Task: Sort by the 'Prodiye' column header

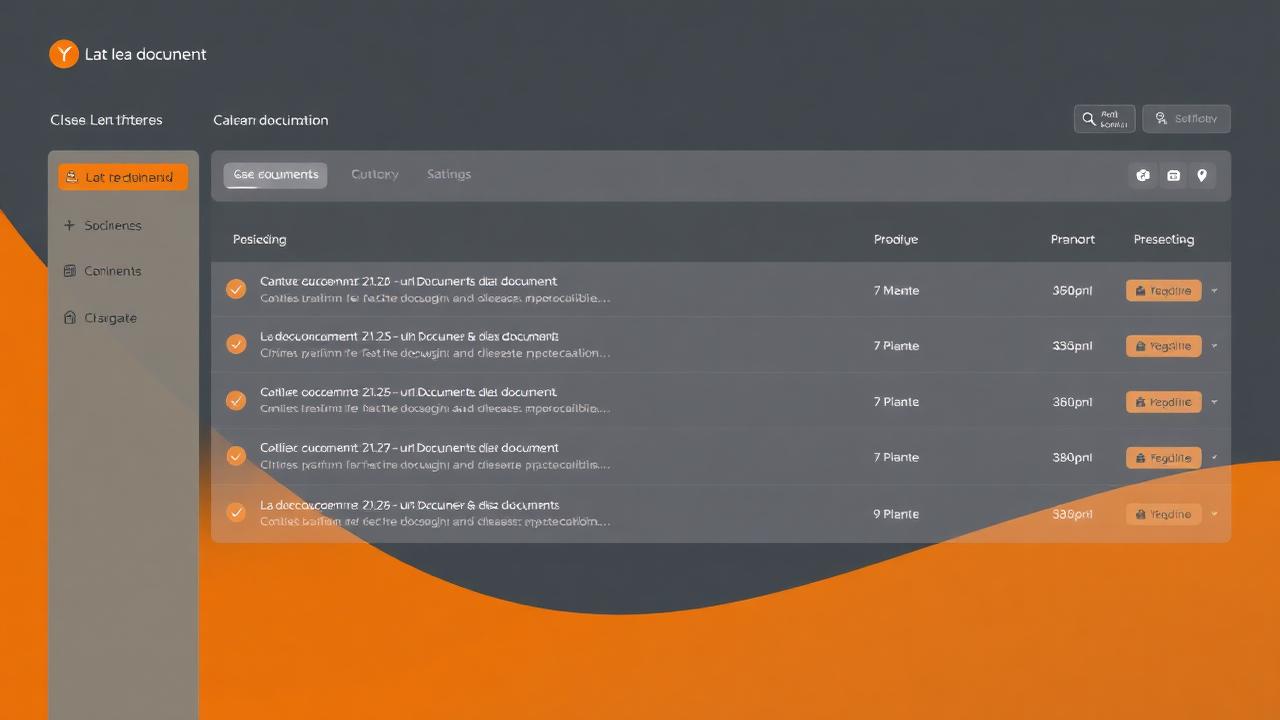Action: [x=895, y=239]
